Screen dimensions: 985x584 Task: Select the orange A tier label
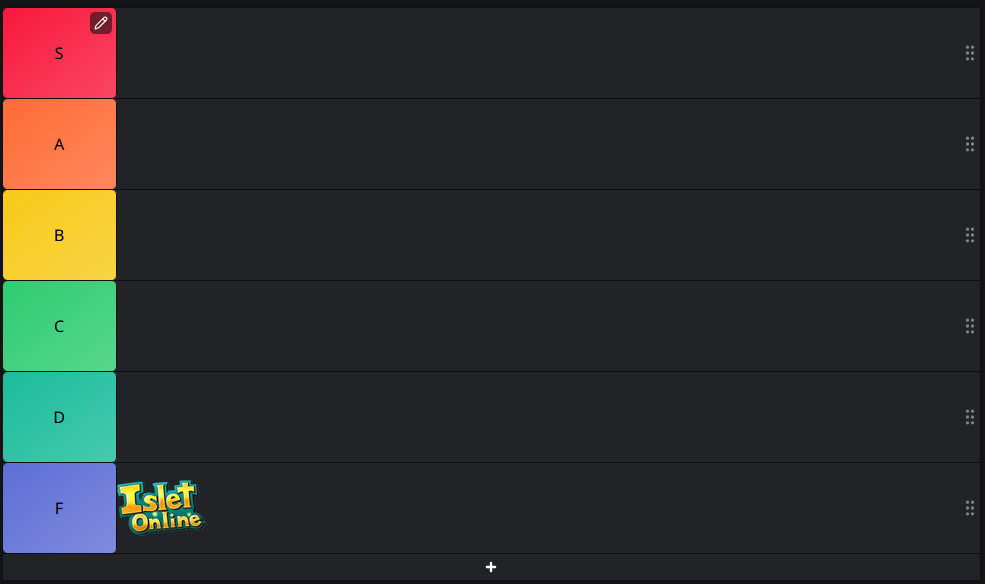[x=60, y=144]
